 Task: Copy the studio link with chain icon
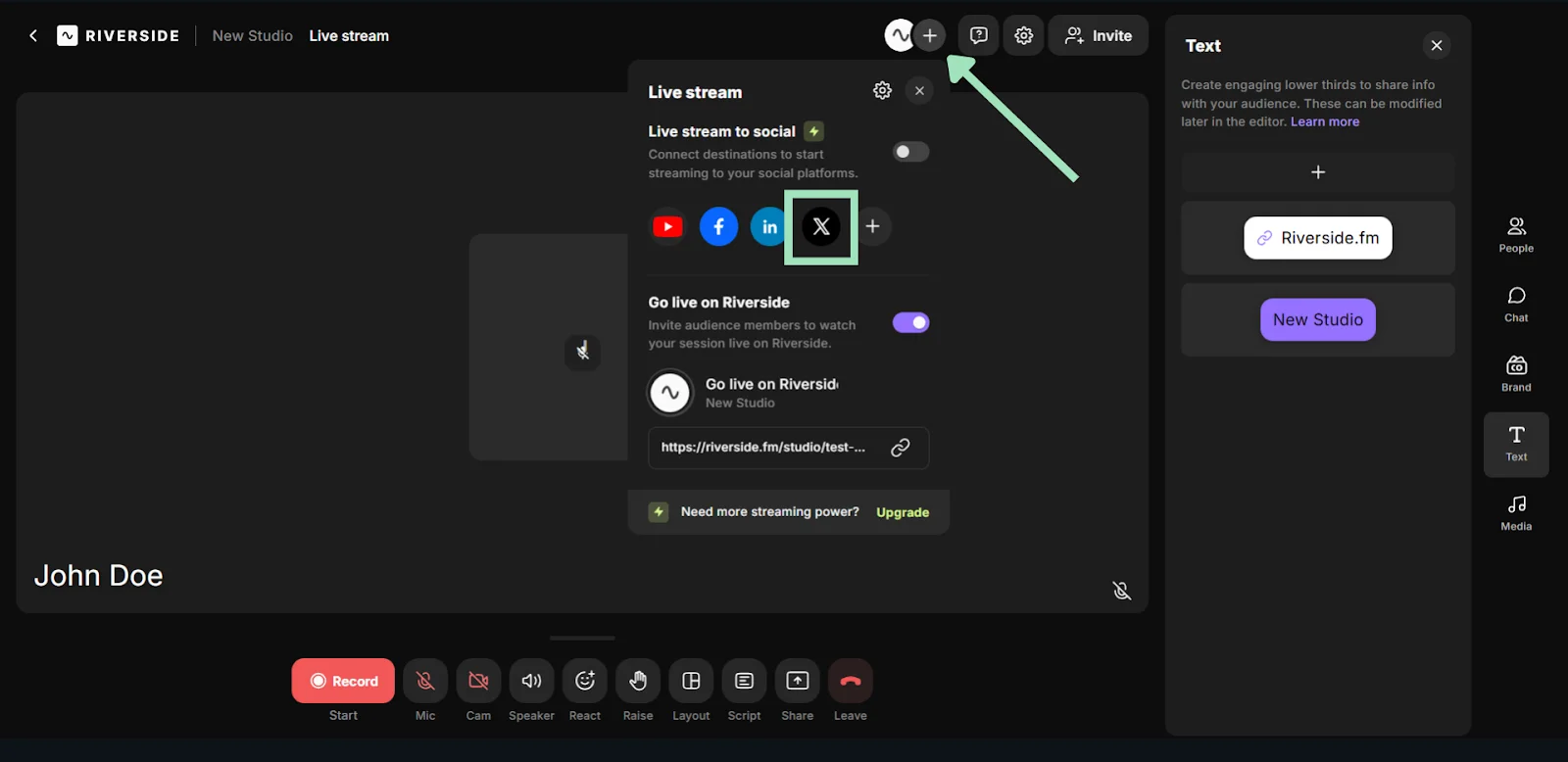pos(900,448)
